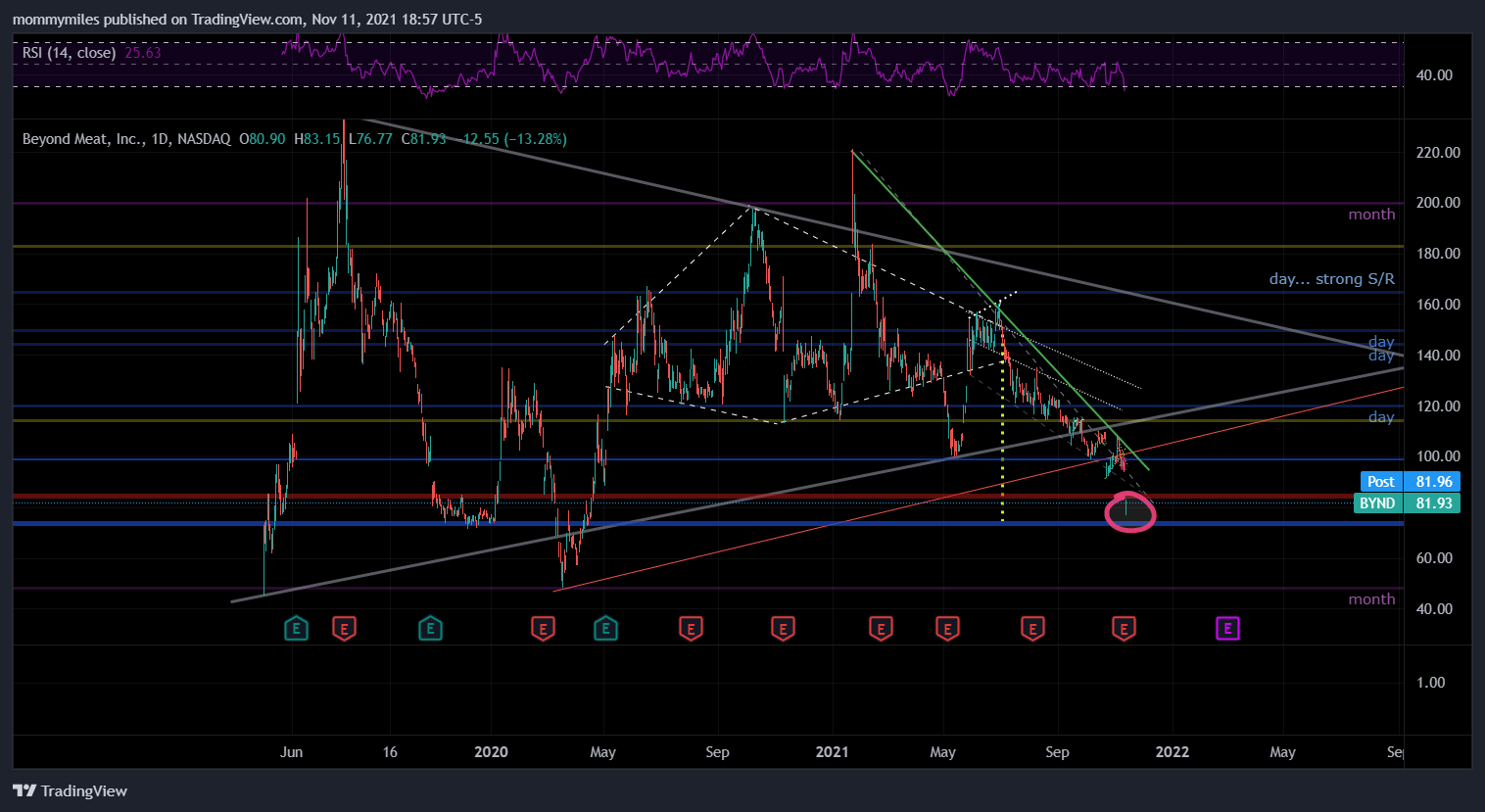Viewport: 1485px width, 812px height.
Task: Click the high price H83.15
Action: (317, 139)
